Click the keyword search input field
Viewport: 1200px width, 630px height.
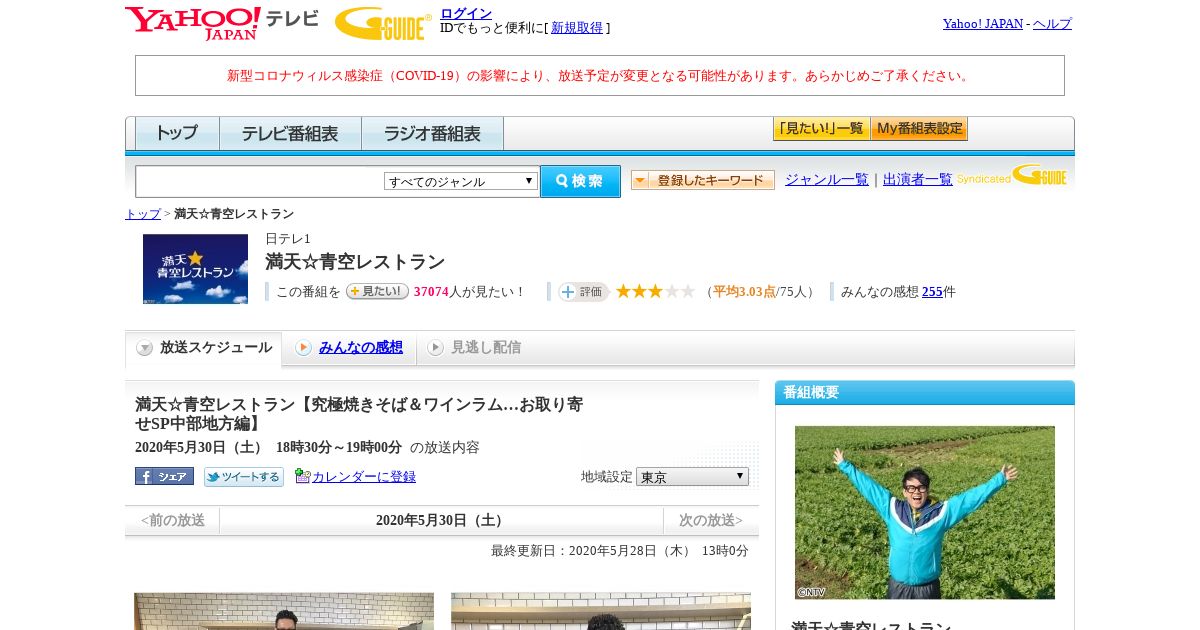click(260, 181)
